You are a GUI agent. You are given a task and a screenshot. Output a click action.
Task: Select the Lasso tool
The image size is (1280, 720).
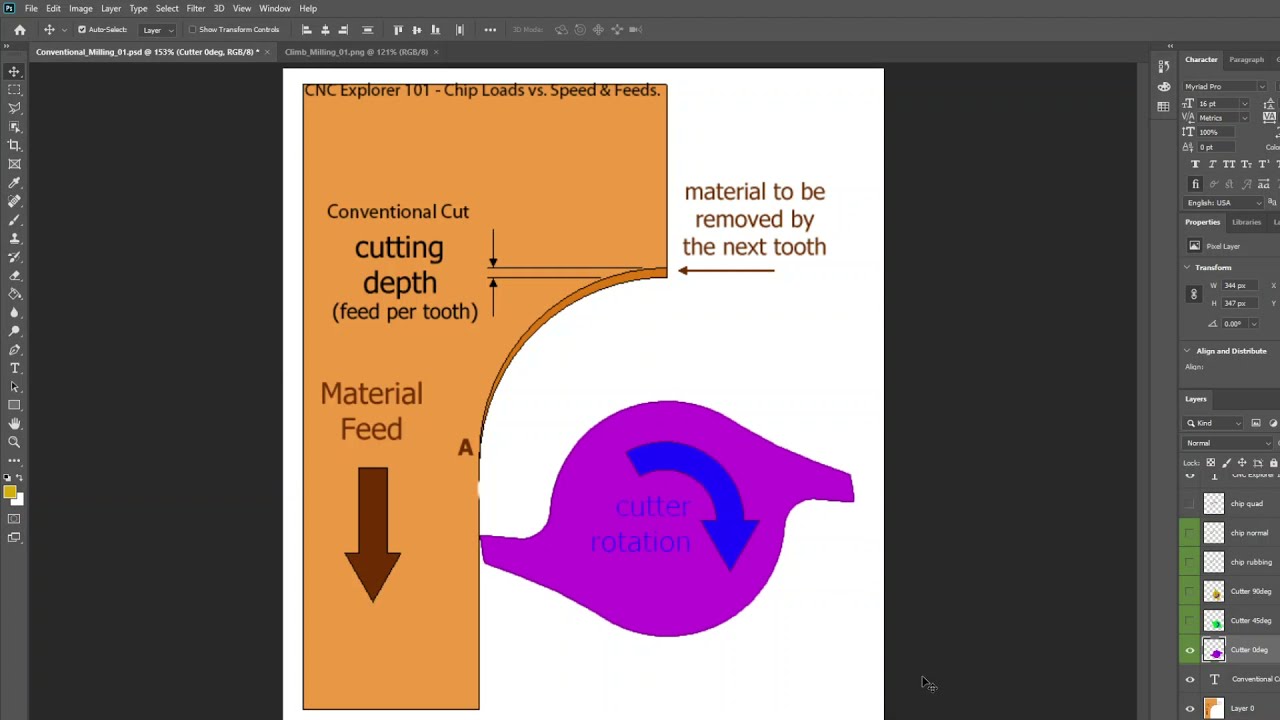[14, 108]
